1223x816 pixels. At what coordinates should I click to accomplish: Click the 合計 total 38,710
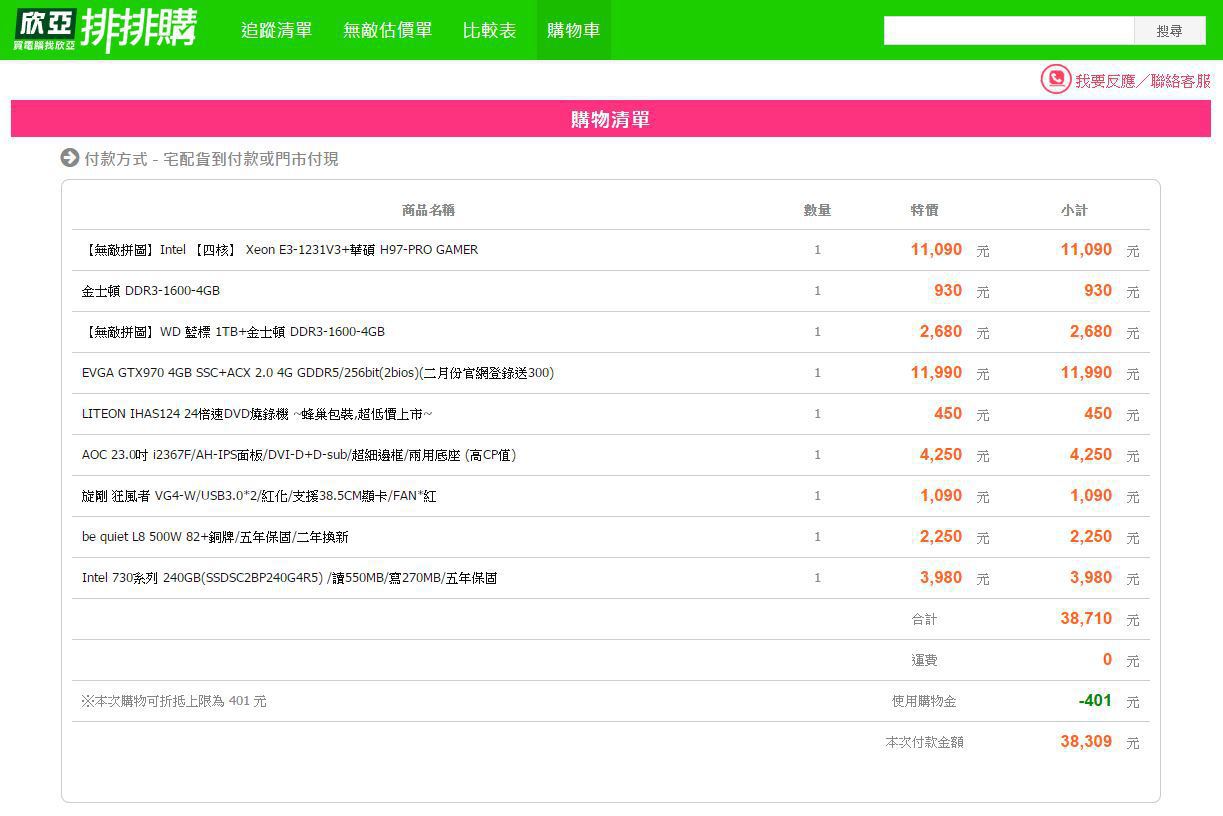coord(1086,619)
